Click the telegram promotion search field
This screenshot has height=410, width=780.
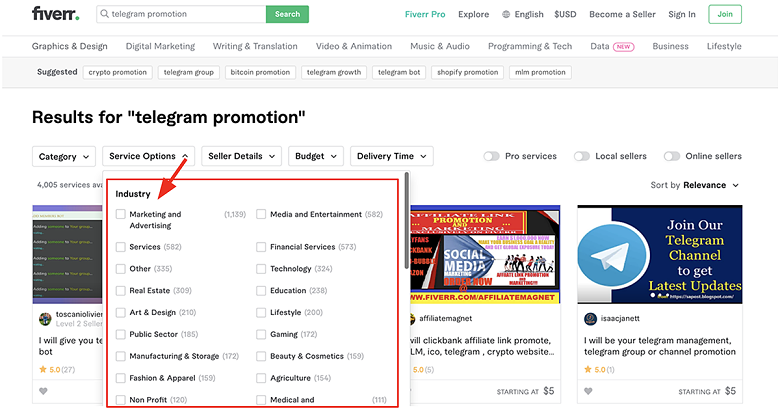click(x=181, y=14)
